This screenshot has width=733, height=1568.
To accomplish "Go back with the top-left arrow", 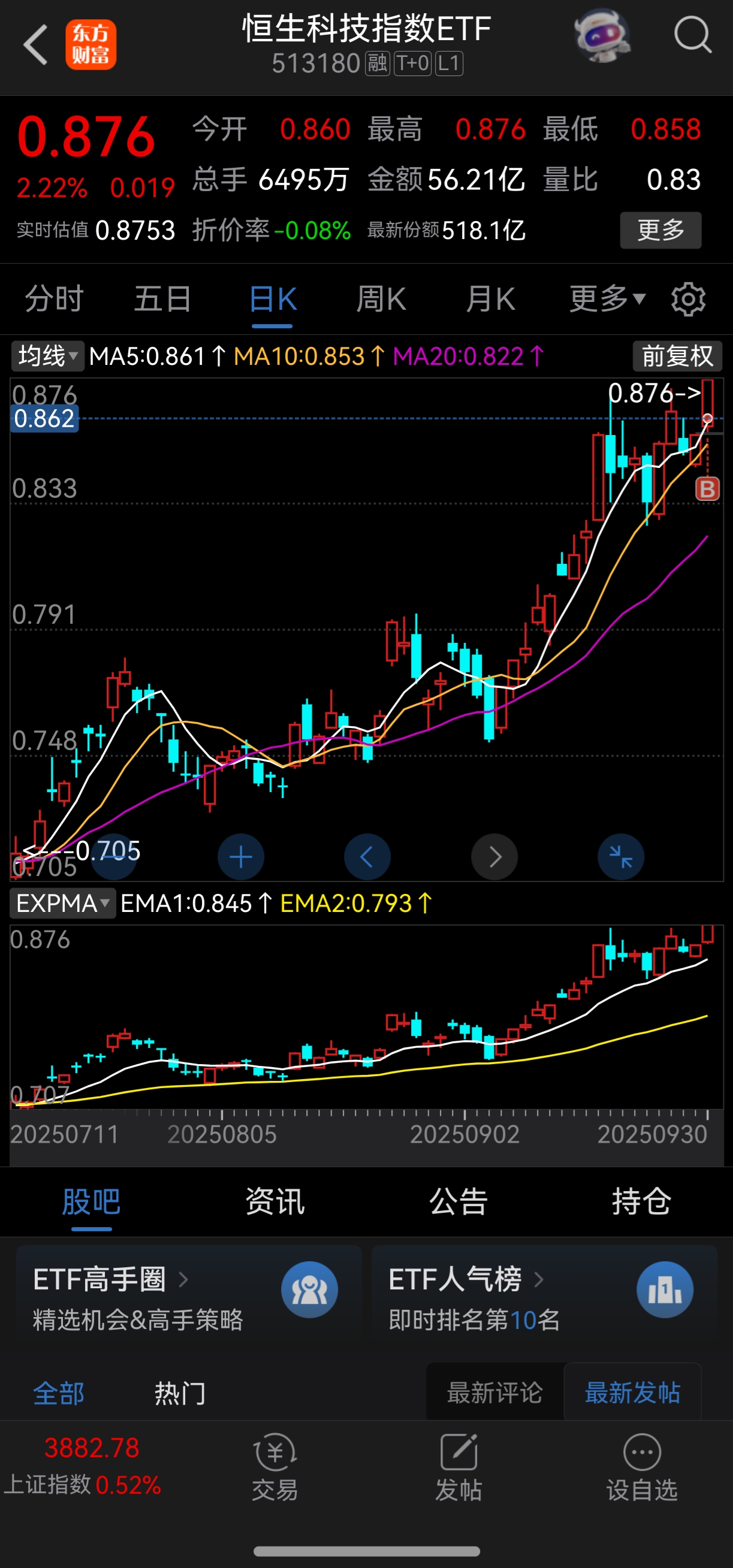I will click(35, 44).
